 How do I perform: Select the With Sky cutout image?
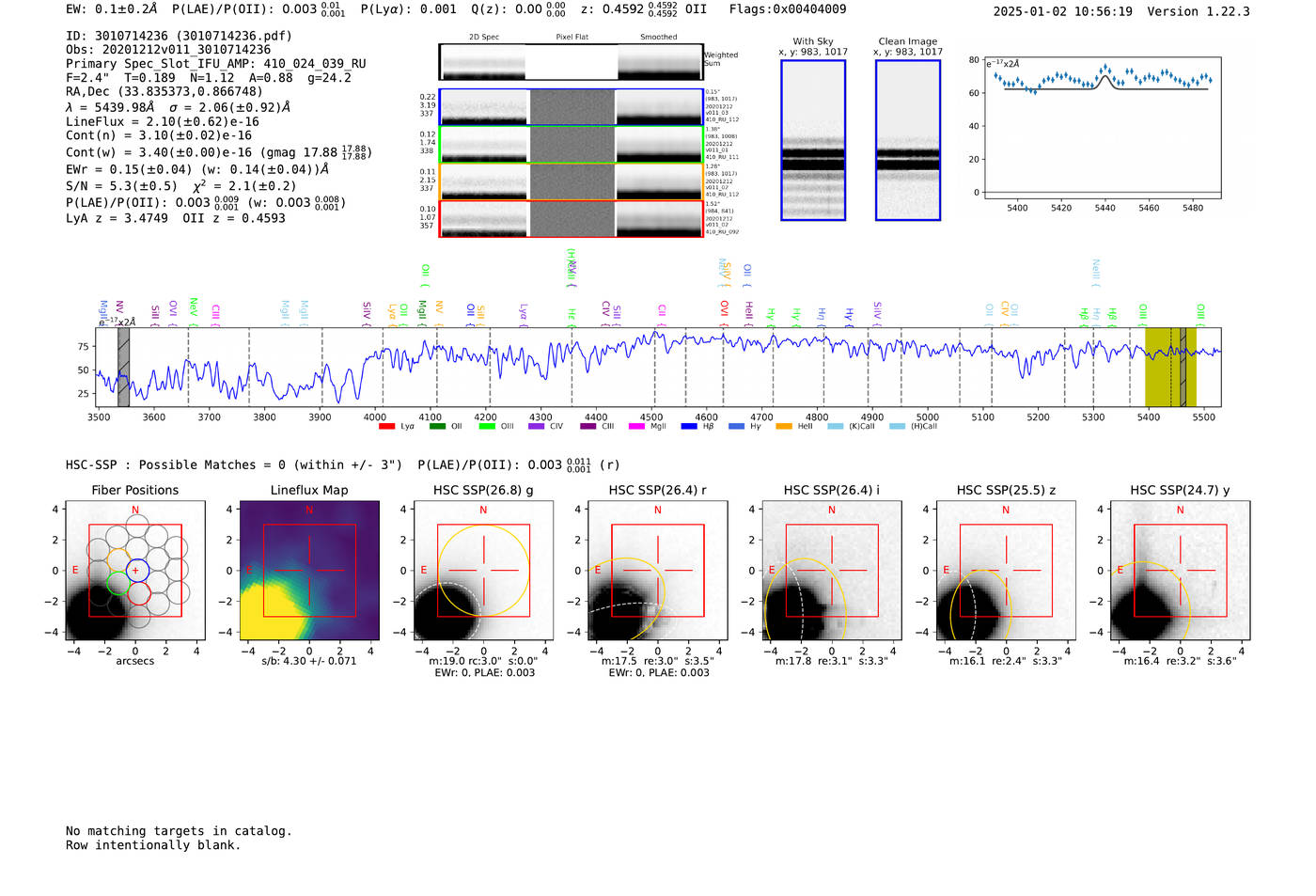click(813, 140)
